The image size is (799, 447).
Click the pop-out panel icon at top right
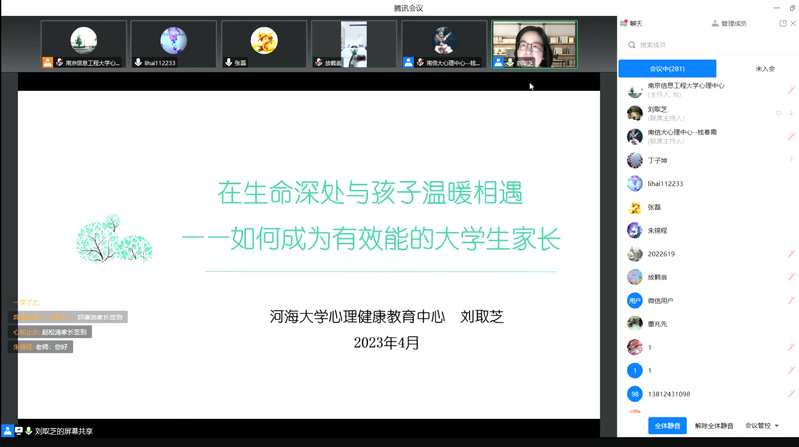pyautogui.click(x=782, y=23)
